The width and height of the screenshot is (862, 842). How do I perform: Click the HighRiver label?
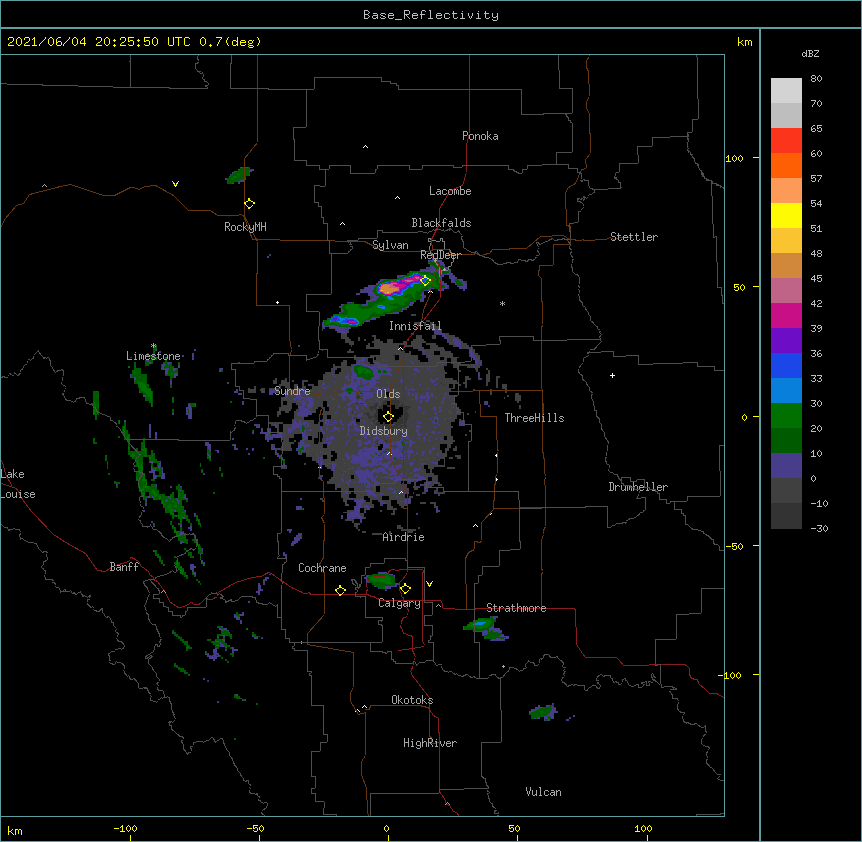(x=430, y=743)
